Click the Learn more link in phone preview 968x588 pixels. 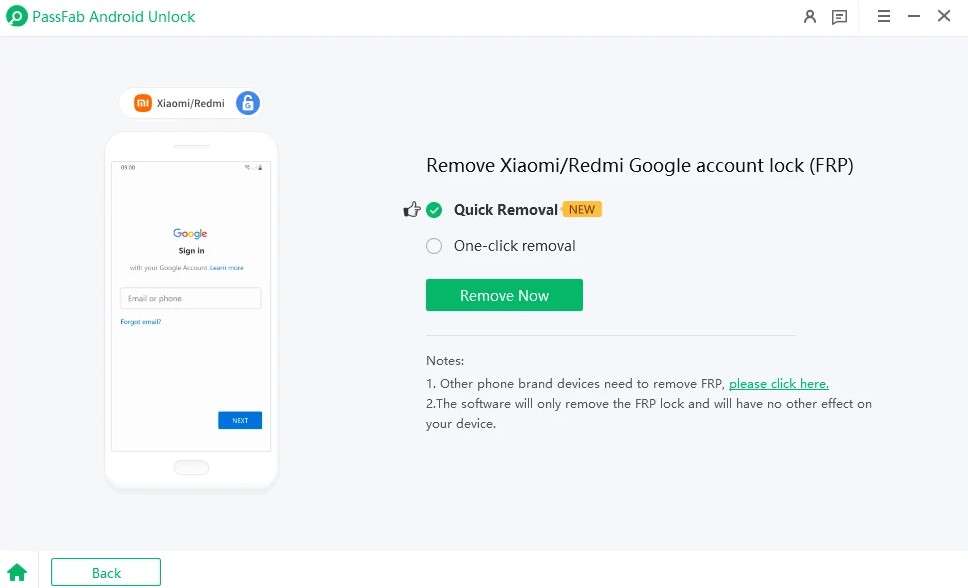(x=227, y=268)
